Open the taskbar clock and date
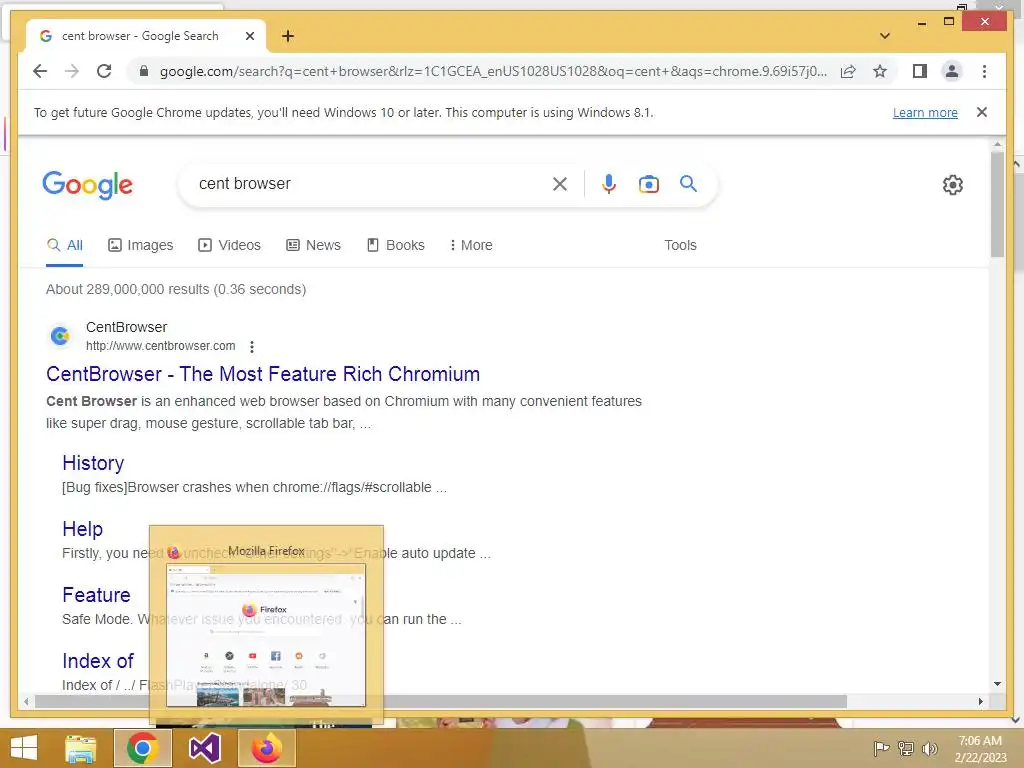This screenshot has width=1024, height=768. [980, 749]
